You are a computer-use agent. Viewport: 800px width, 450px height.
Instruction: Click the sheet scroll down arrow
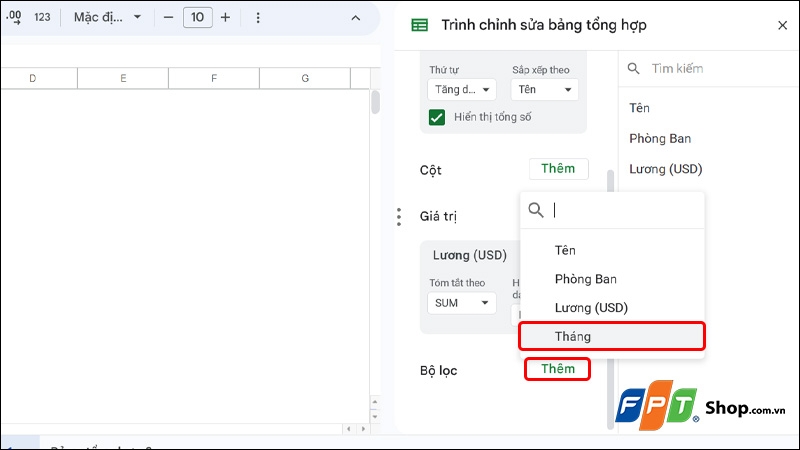click(375, 417)
